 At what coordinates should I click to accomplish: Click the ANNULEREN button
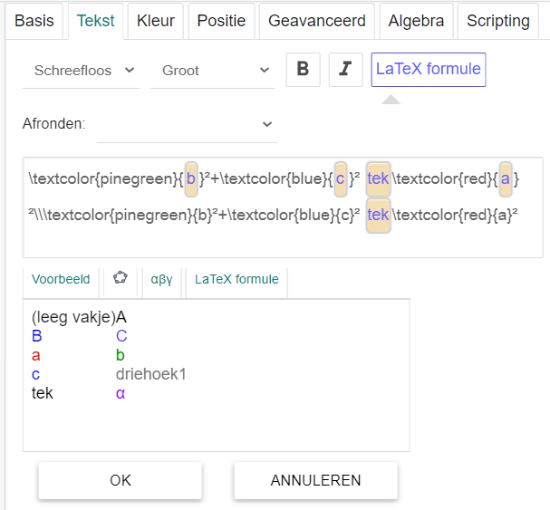click(316, 480)
